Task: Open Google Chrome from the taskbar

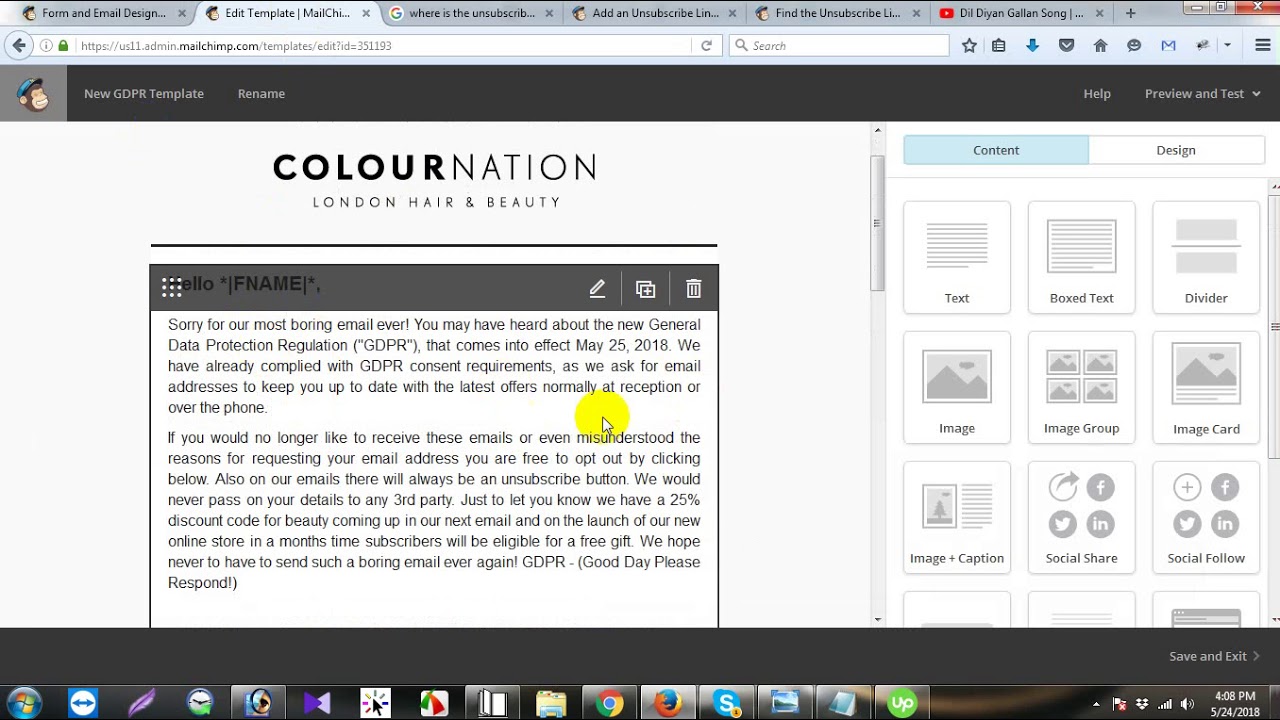Action: pos(609,703)
